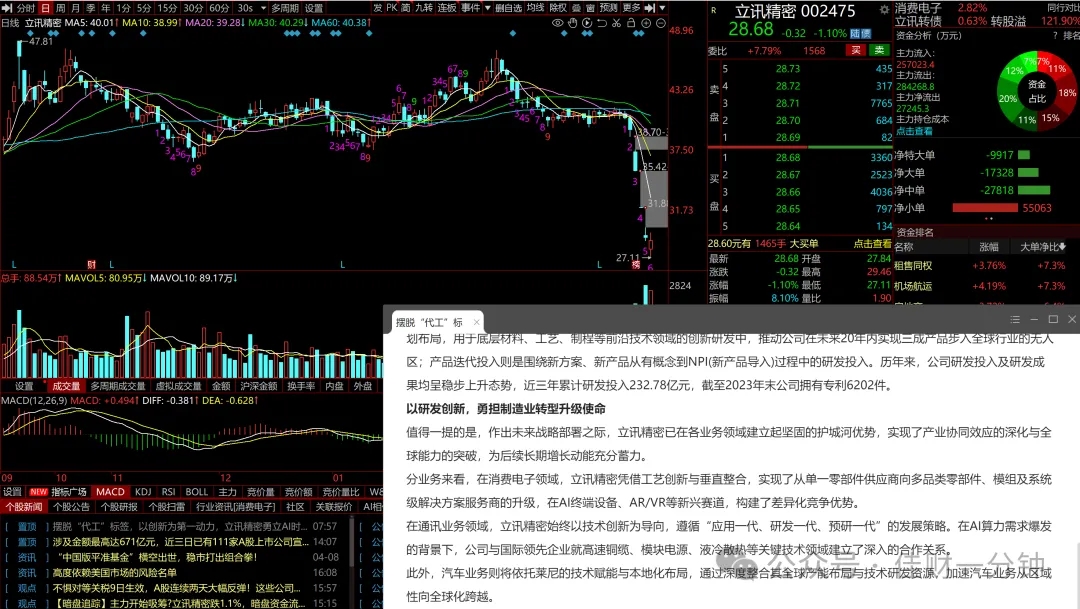
Task: Open the 更多 toolbar menu
Action: click(631, 8)
